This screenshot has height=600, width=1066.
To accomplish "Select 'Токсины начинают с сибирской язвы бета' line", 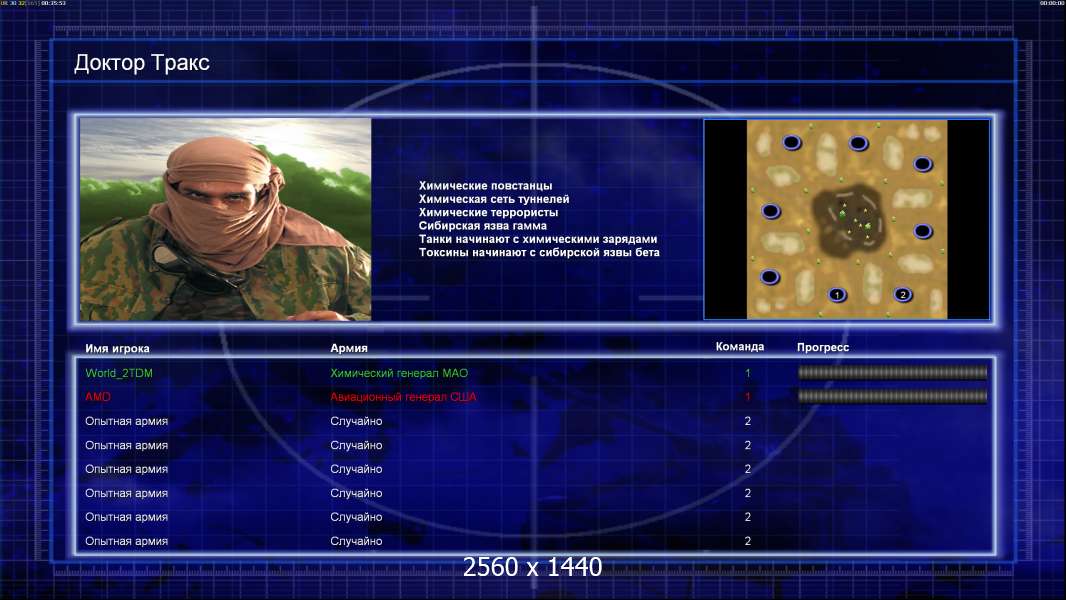I will tap(539, 252).
